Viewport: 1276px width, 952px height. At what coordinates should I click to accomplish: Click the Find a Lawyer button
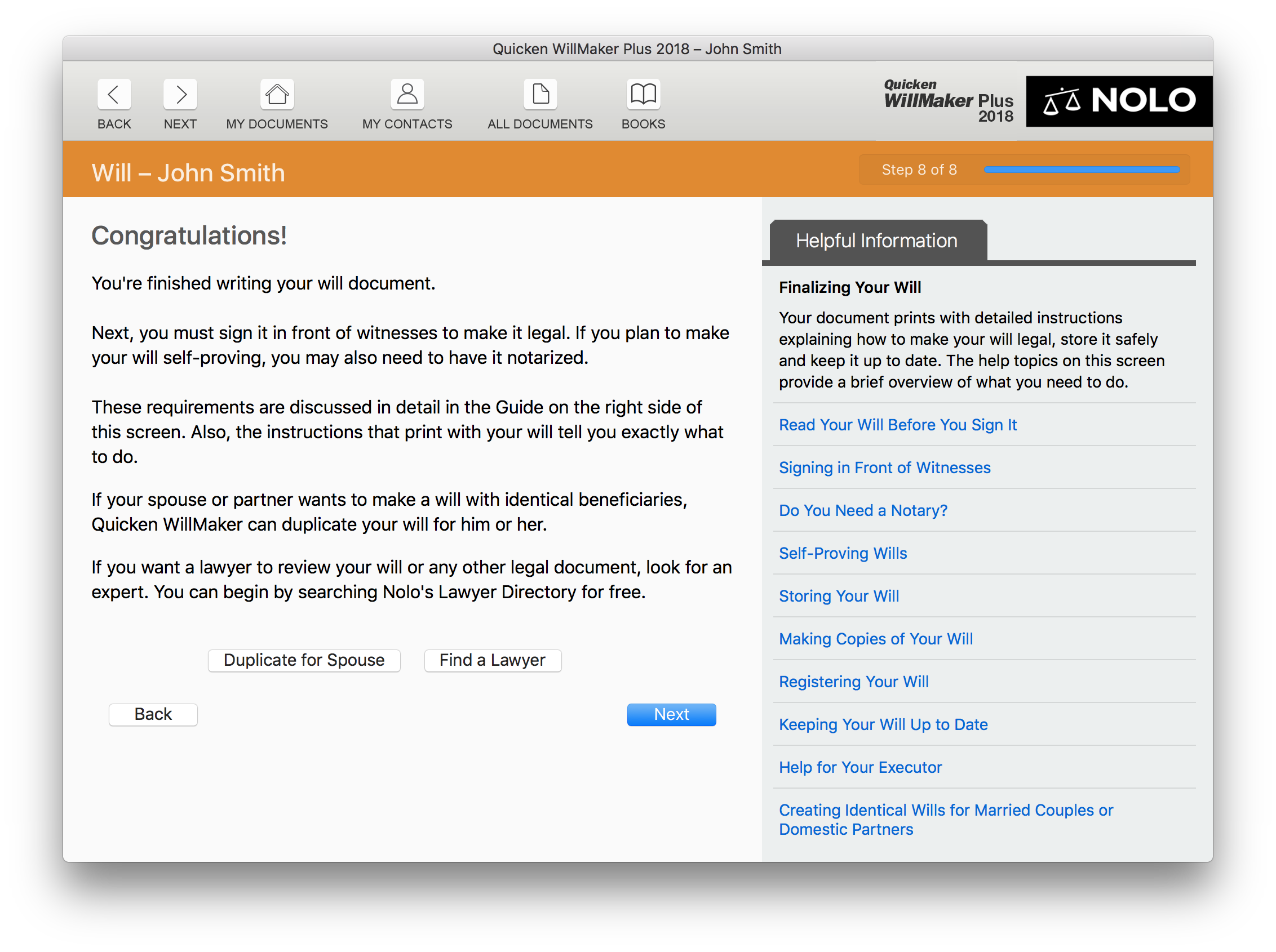[493, 660]
